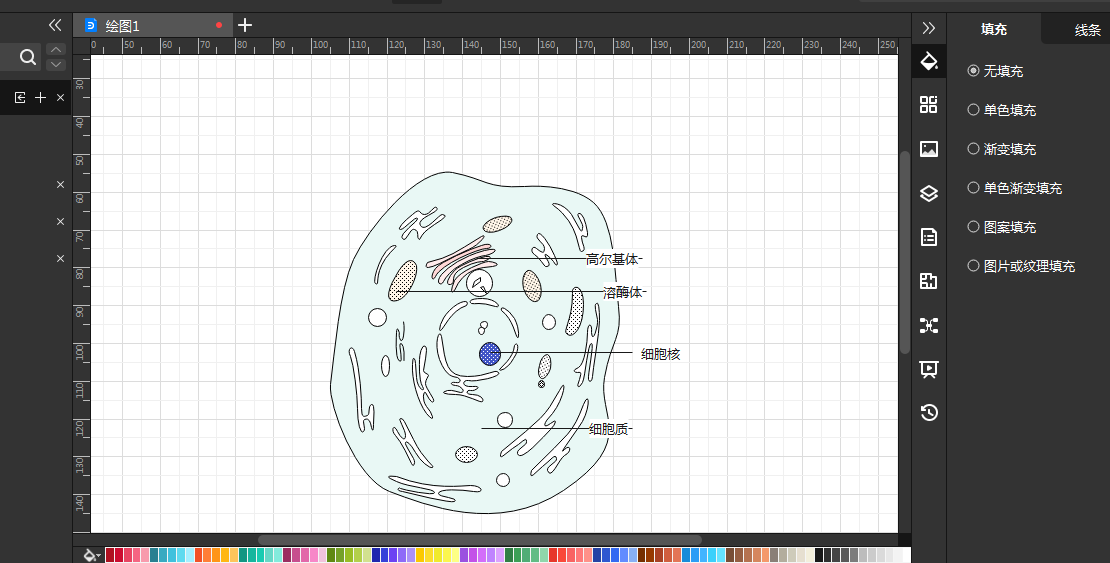Open the four-squares theme panel icon
The image size is (1110, 563).
929,105
